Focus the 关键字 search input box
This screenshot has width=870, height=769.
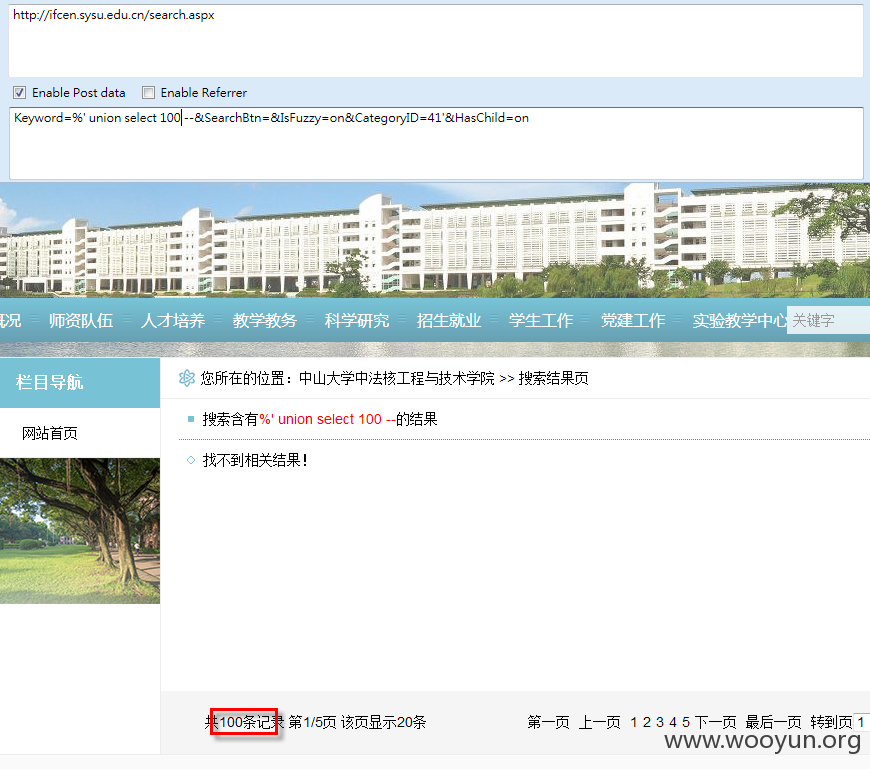coord(828,320)
